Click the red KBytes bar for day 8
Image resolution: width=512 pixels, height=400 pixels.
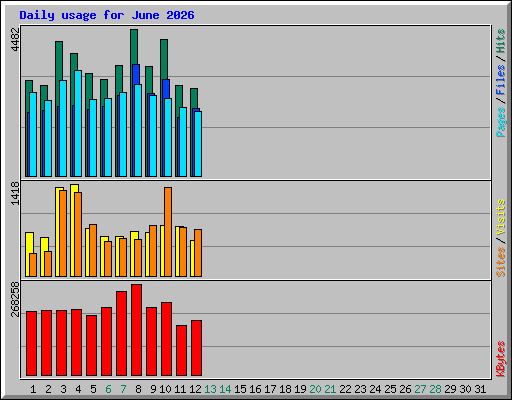[x=136, y=330]
